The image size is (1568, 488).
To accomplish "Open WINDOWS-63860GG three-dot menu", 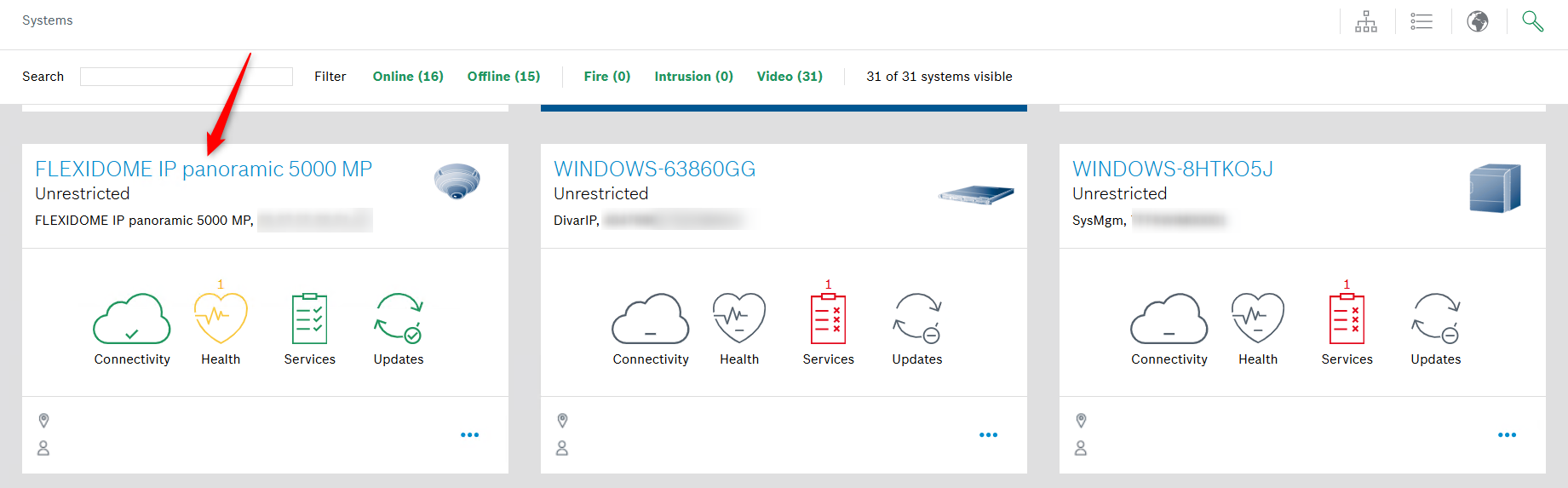I will 988,435.
